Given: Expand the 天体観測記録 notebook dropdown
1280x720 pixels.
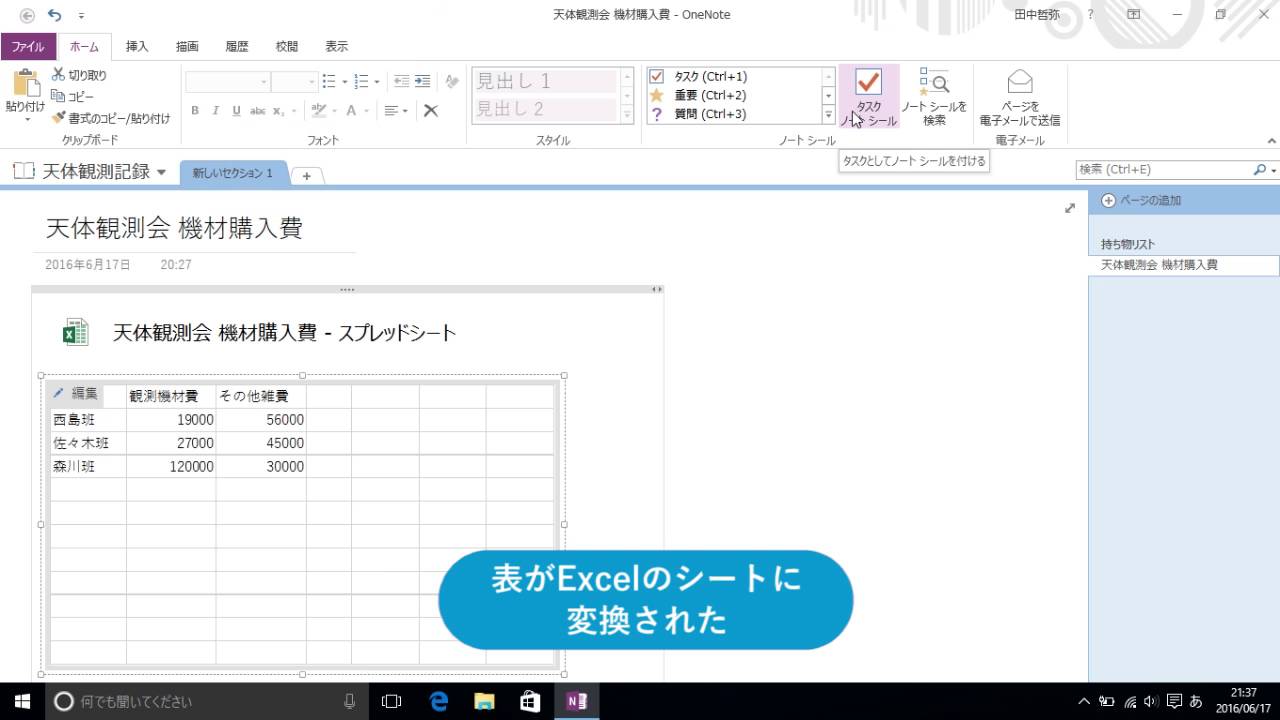Looking at the screenshot, I should (x=162, y=171).
